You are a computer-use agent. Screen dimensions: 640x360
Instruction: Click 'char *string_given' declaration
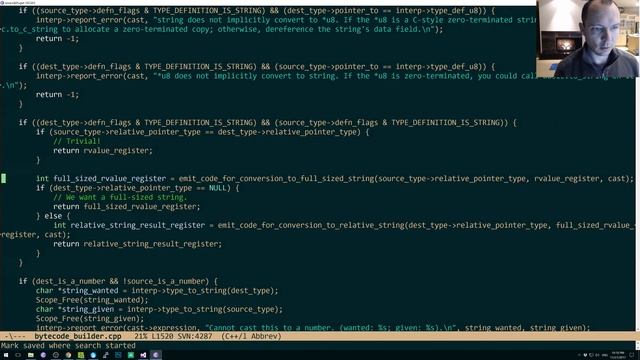75,309
